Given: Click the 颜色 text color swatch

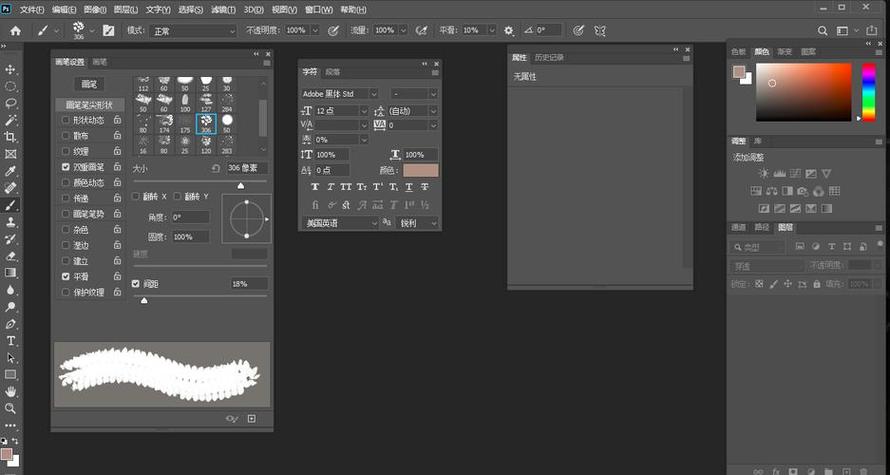Looking at the screenshot, I should coord(421,170).
